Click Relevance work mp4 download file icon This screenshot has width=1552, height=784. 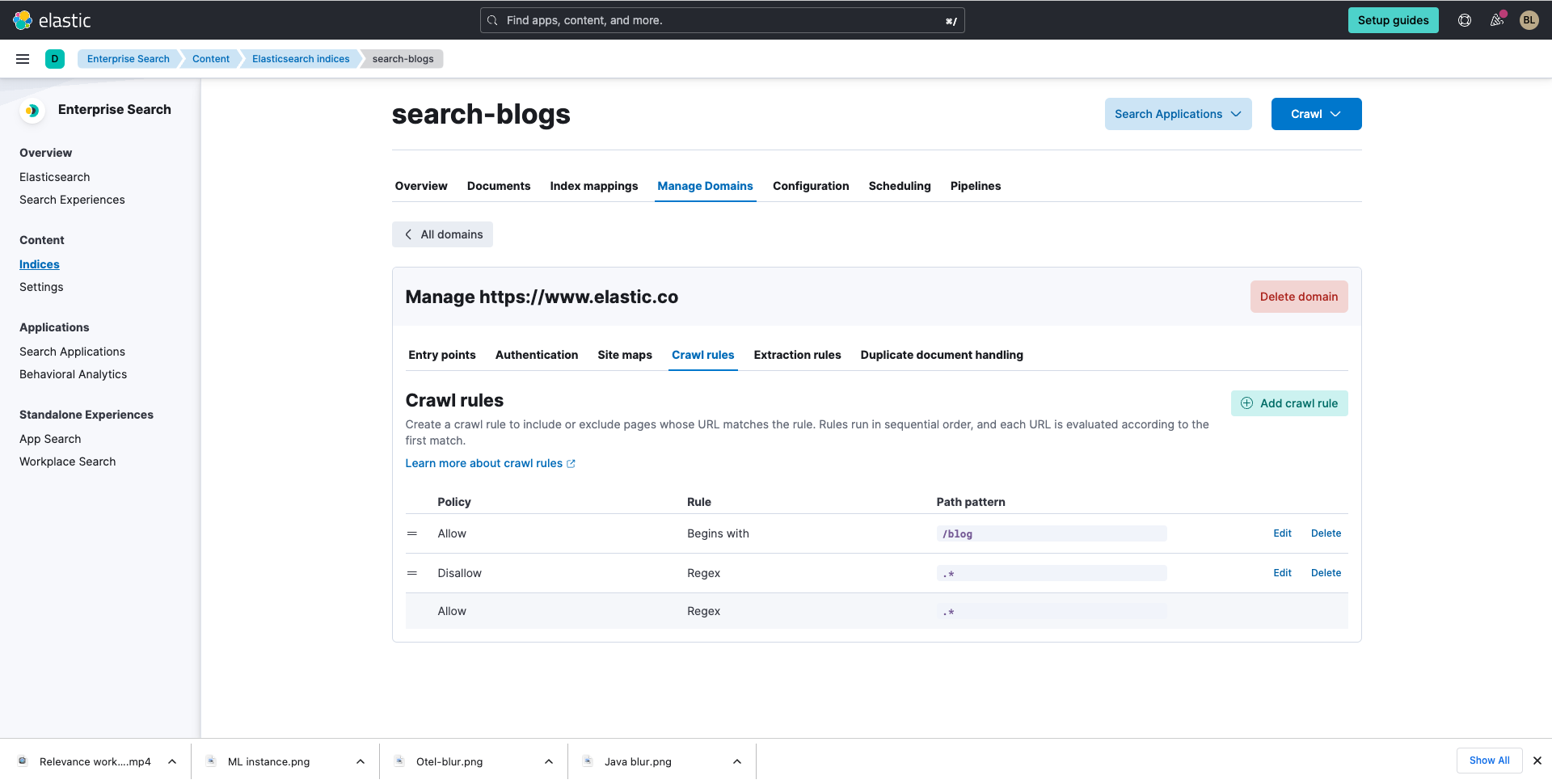click(x=23, y=761)
